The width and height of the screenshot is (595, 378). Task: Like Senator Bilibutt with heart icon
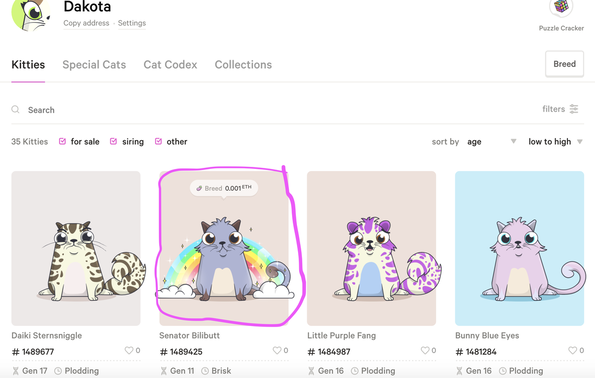pos(277,350)
